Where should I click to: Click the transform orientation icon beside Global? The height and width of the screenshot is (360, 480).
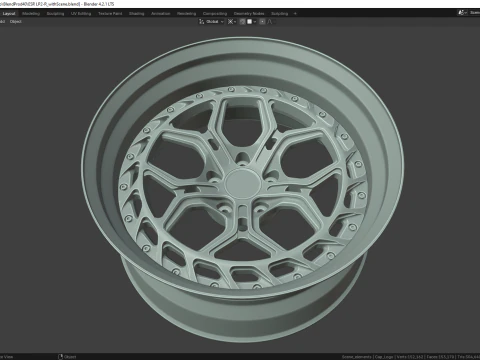[x=201, y=22]
